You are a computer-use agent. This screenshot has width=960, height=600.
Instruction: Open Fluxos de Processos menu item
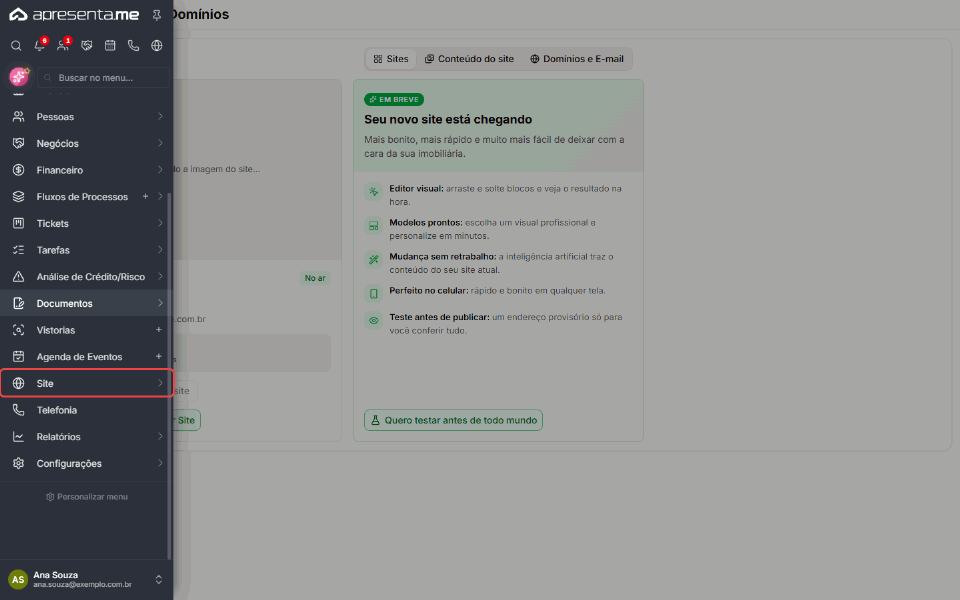tap(86, 197)
